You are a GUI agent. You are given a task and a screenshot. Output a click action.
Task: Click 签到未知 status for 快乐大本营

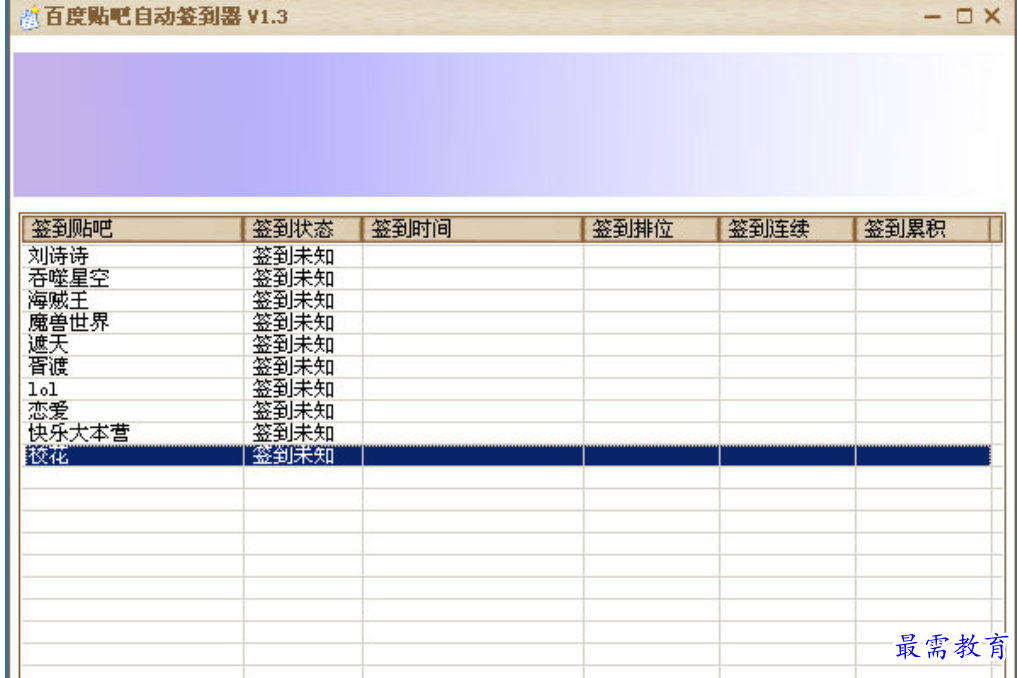(293, 433)
